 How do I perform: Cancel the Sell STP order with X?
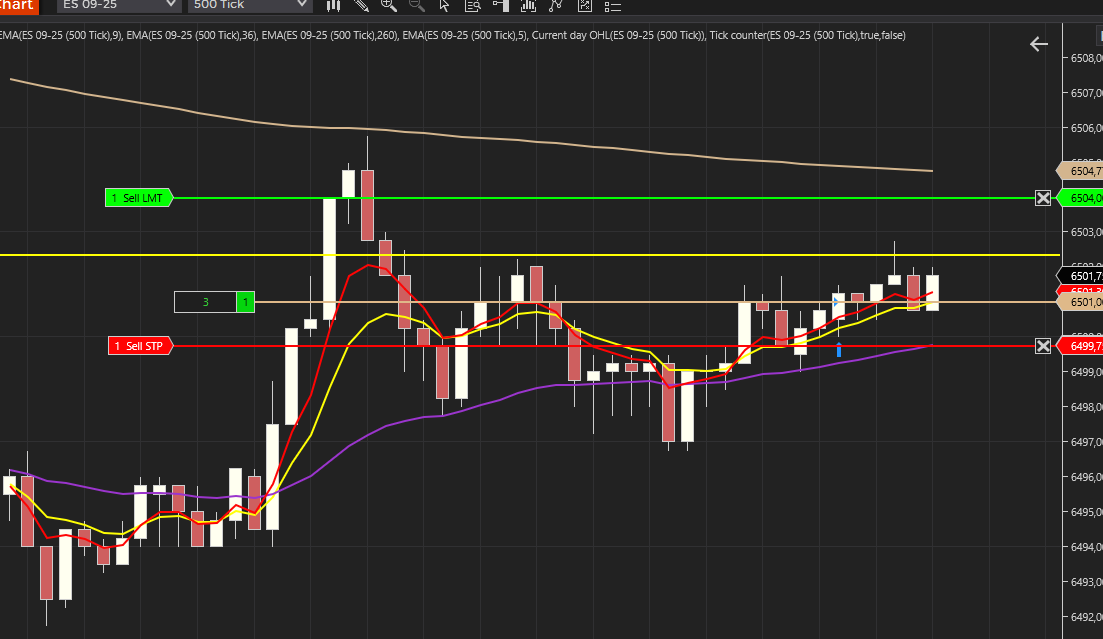pyautogui.click(x=1043, y=346)
